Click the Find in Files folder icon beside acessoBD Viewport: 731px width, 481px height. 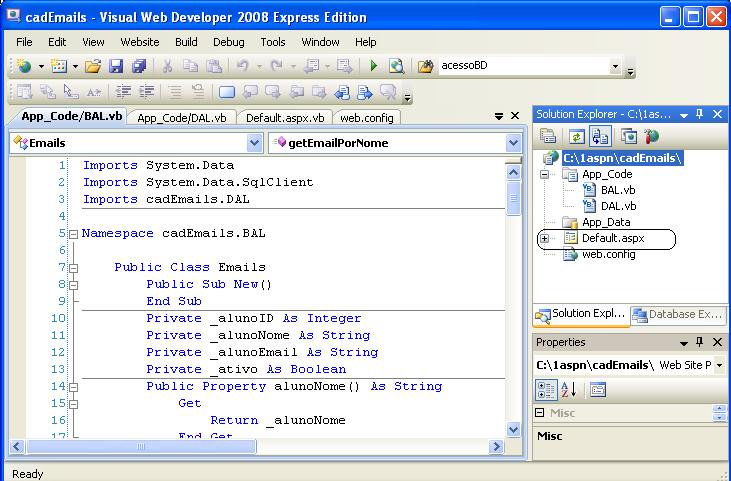[x=425, y=66]
